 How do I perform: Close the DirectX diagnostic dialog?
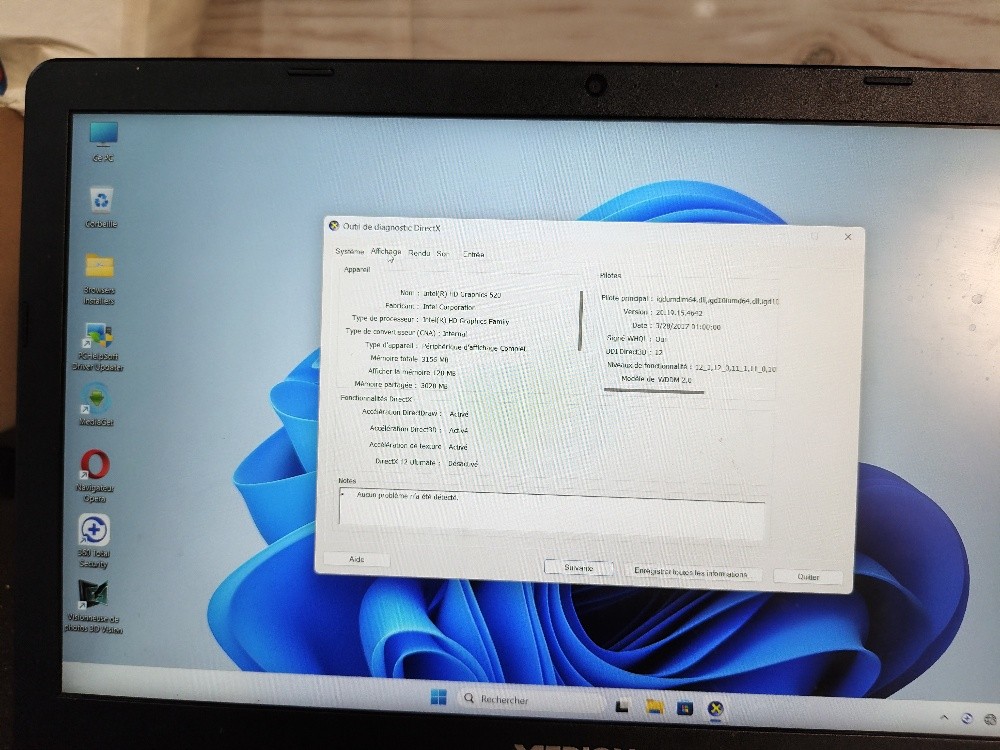tap(848, 237)
